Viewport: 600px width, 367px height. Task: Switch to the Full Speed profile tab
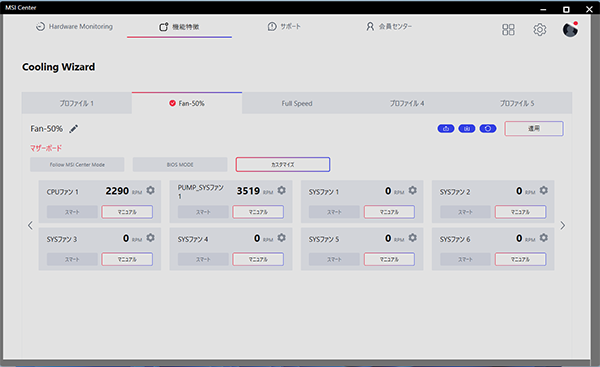tap(297, 103)
